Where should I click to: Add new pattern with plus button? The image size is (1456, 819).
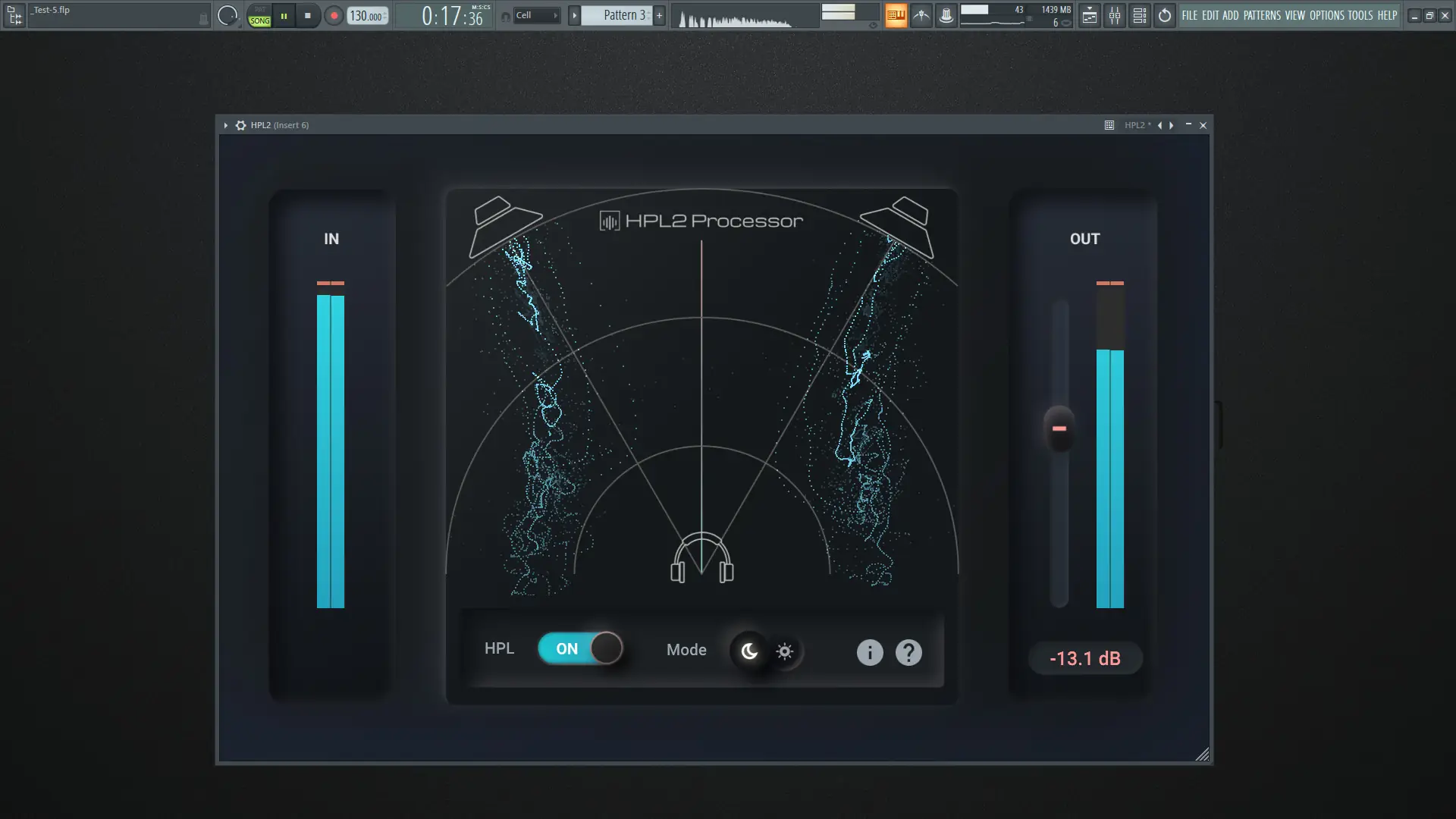[x=659, y=15]
